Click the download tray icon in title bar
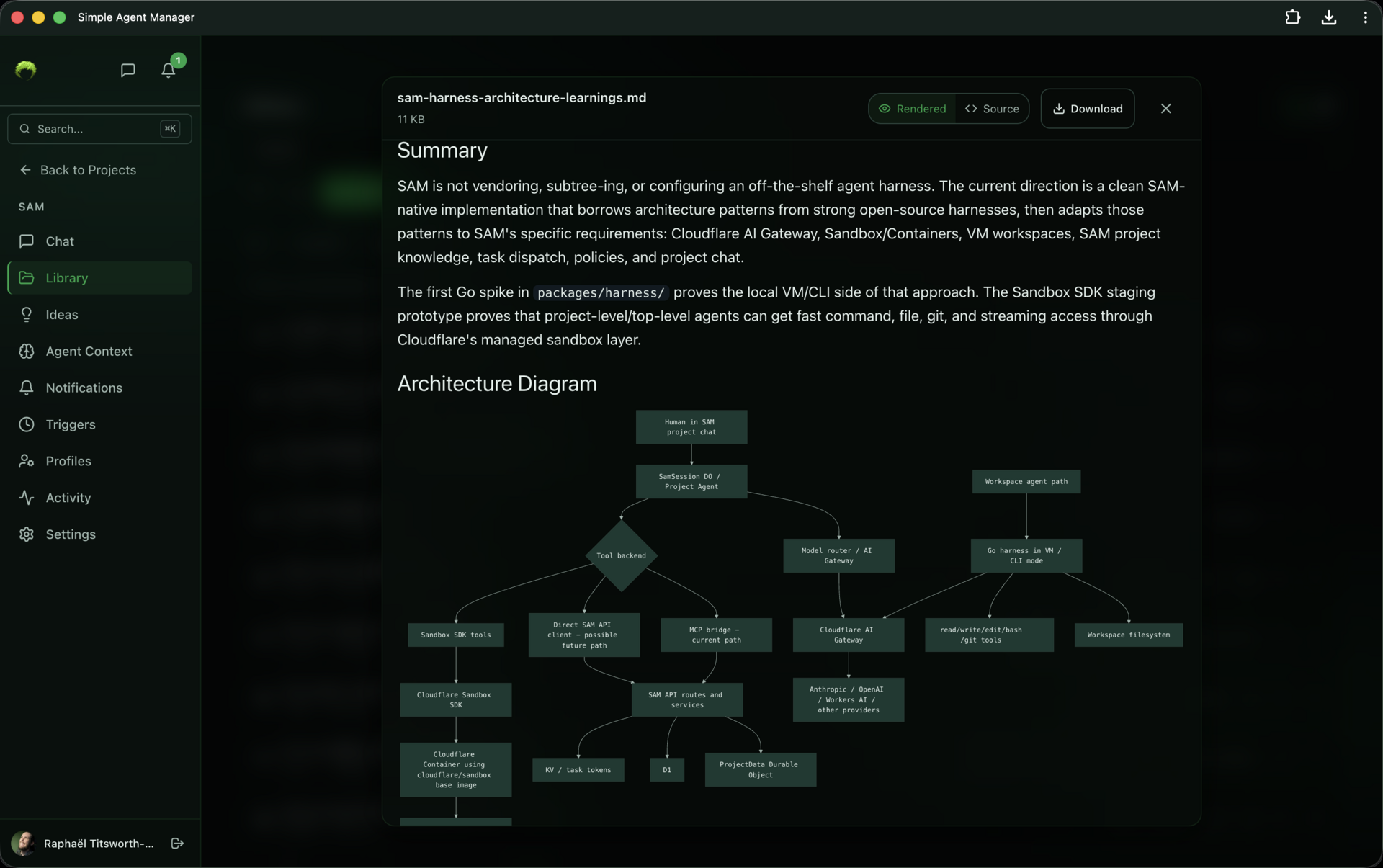The image size is (1383, 868). [1328, 17]
